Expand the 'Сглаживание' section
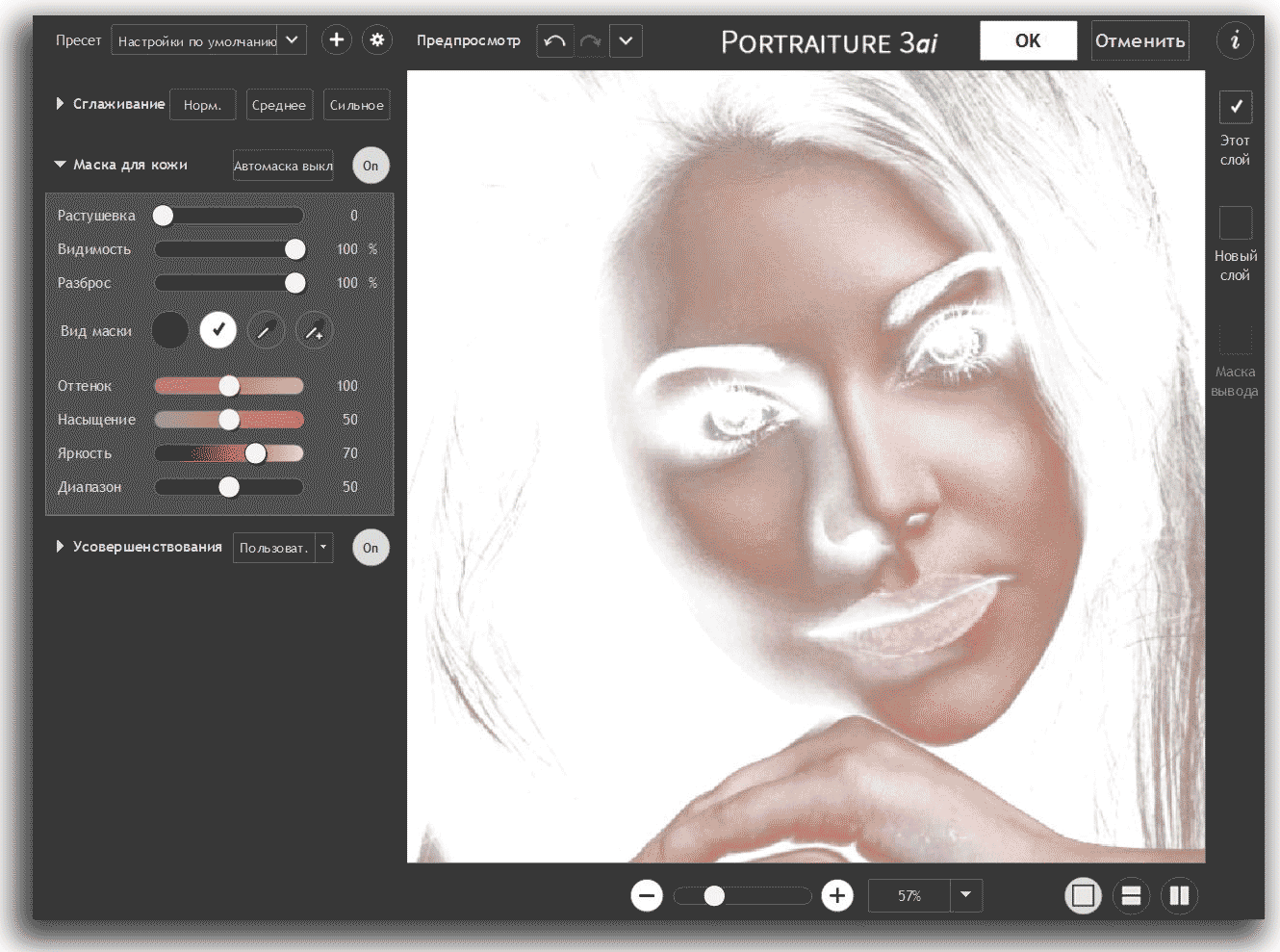The image size is (1280, 952). coord(60,103)
